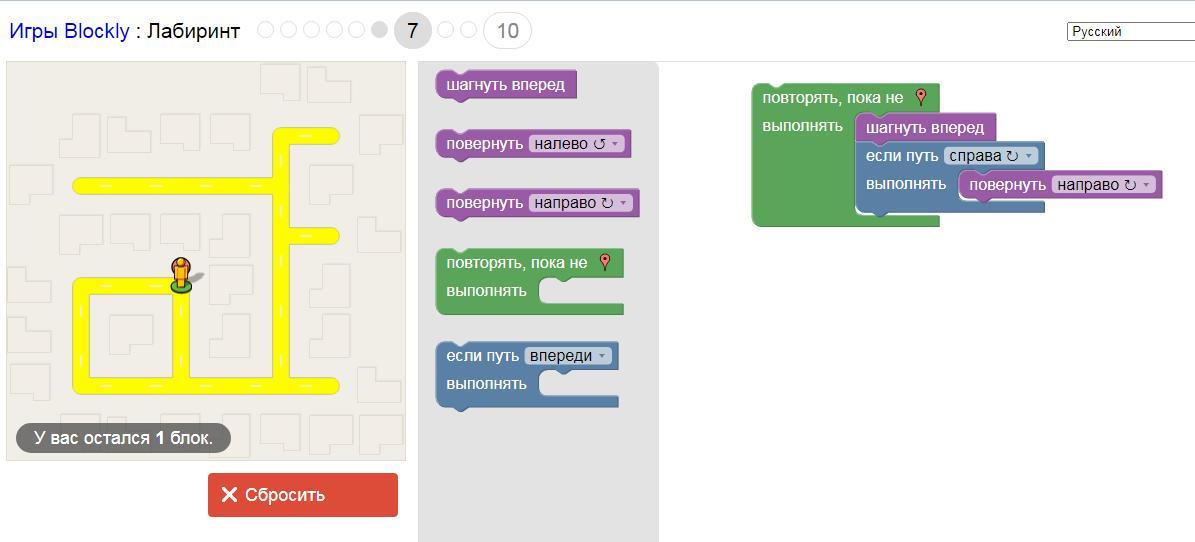Open the 'Игры Blockly' link

tap(69, 31)
